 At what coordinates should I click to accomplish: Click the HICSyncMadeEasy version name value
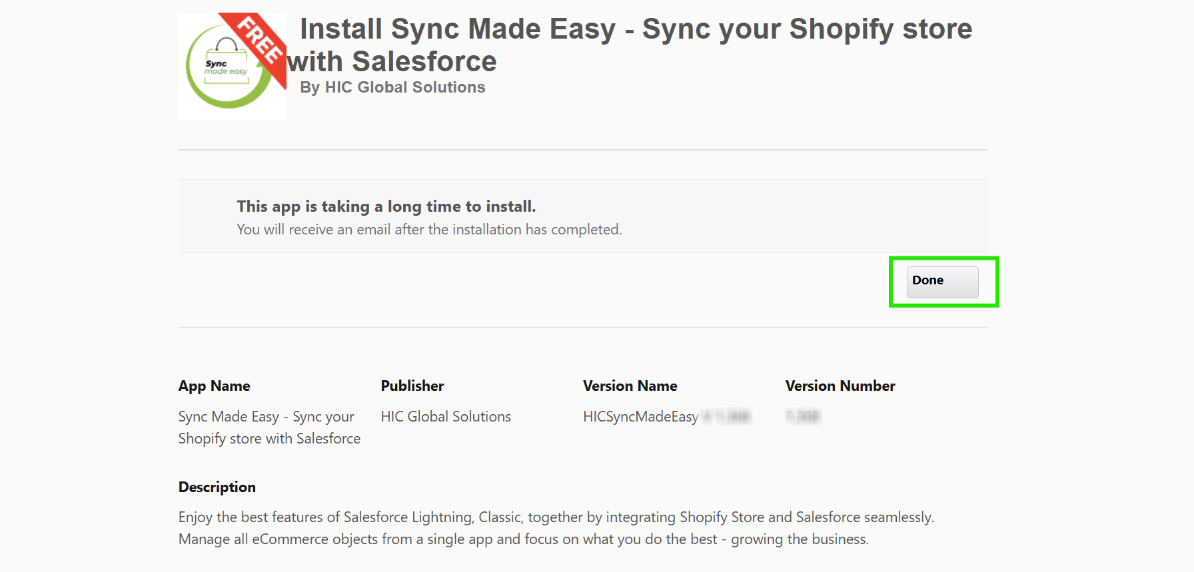(641, 416)
